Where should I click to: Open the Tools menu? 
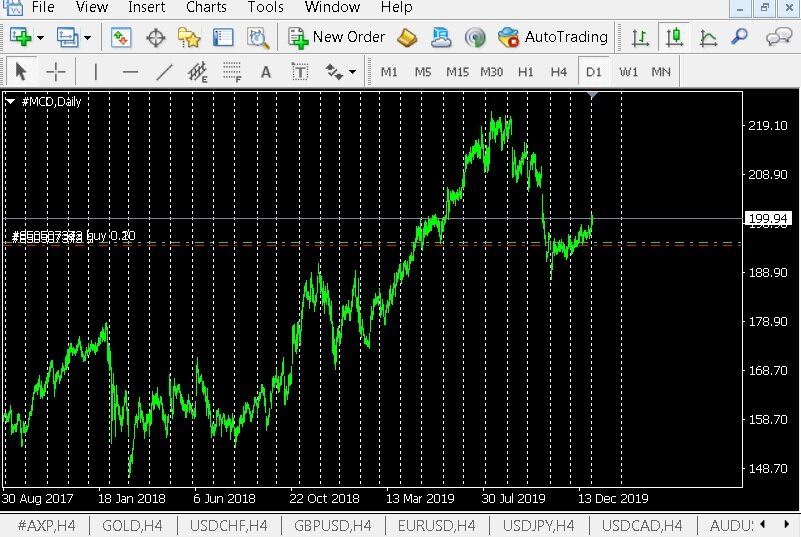[x=266, y=7]
